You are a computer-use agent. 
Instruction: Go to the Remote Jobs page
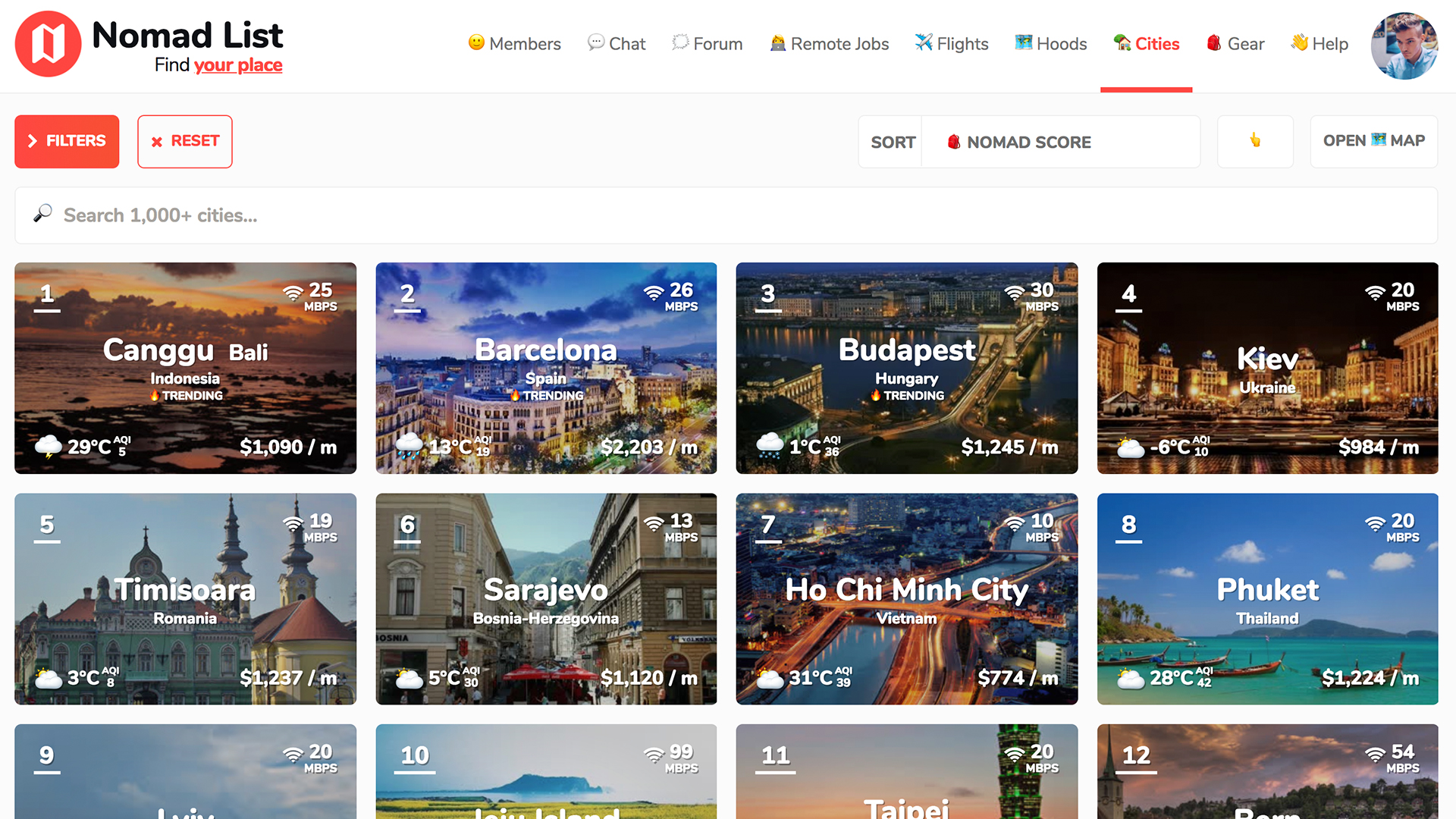click(829, 44)
